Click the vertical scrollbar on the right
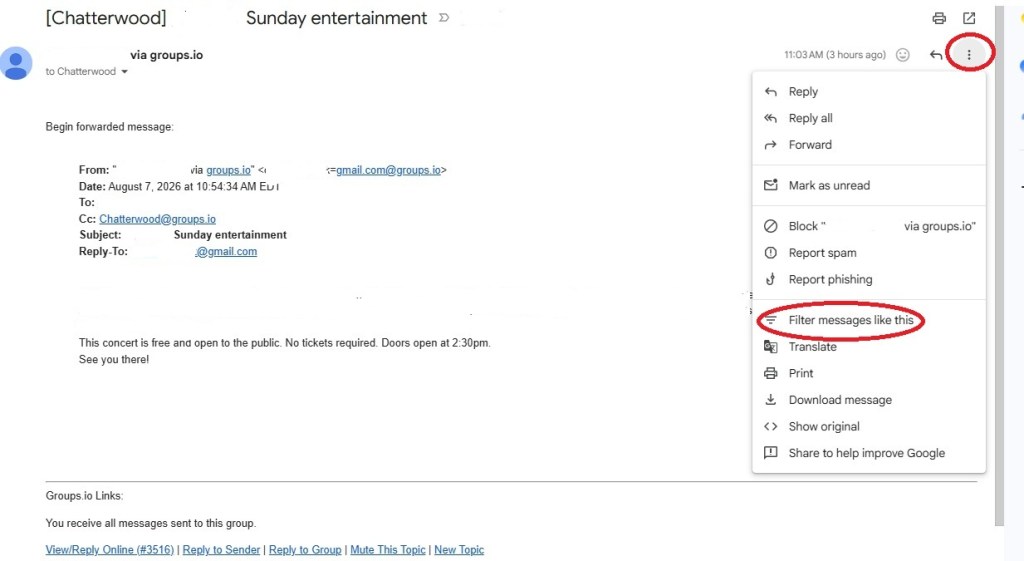The image size is (1024, 561). coord(999,264)
